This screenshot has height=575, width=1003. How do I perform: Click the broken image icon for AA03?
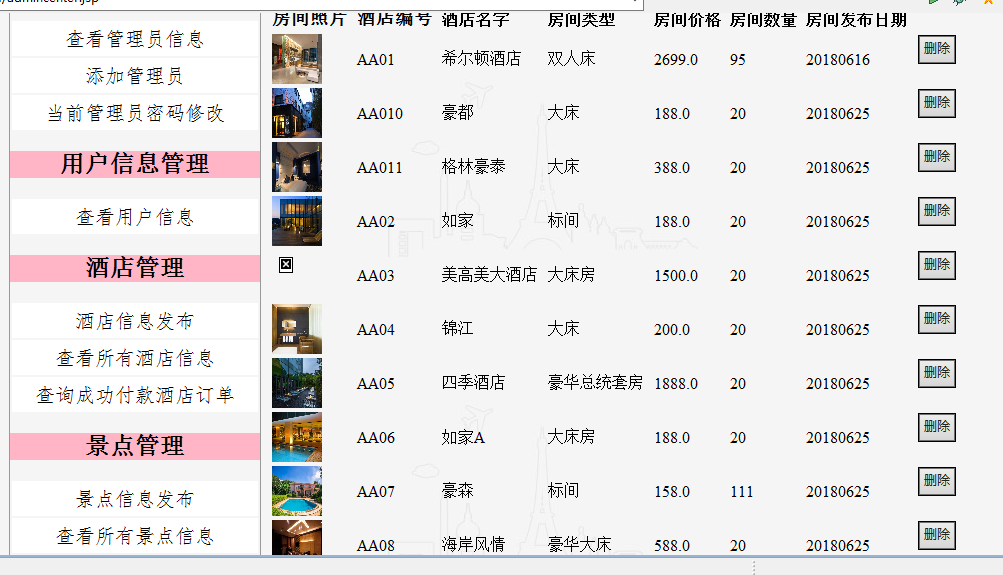286,265
